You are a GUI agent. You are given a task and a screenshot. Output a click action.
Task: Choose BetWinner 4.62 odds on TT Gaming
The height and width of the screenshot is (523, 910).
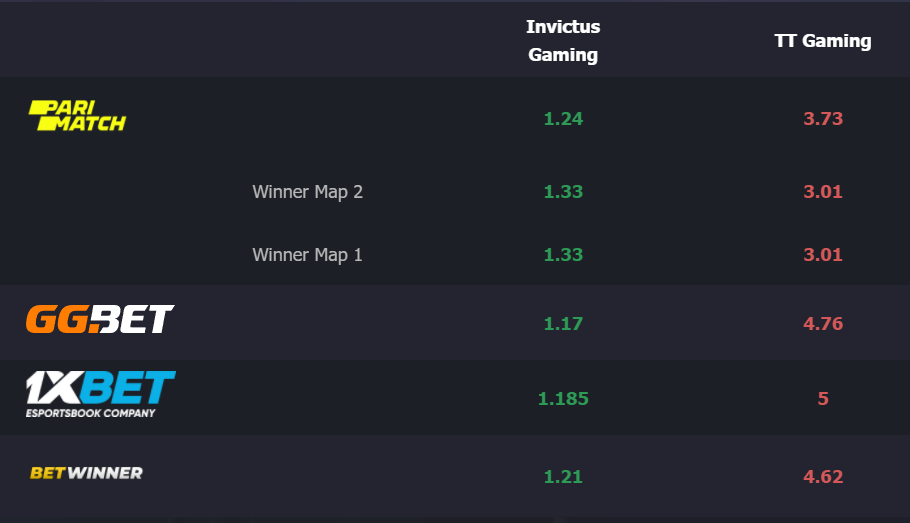[x=823, y=477]
